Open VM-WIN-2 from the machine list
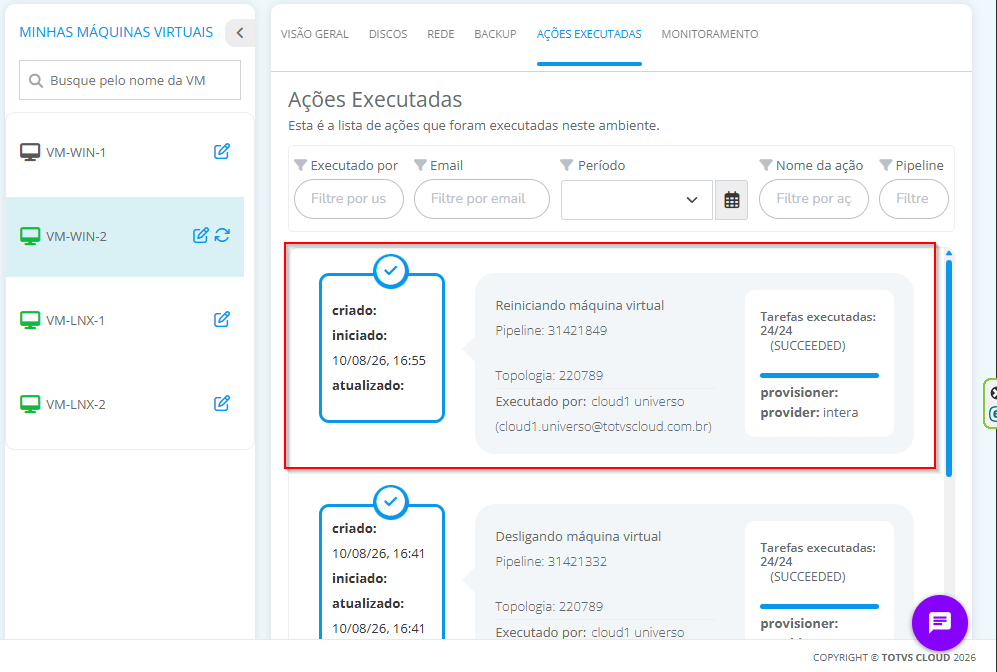The height and width of the screenshot is (672, 997). point(76,237)
